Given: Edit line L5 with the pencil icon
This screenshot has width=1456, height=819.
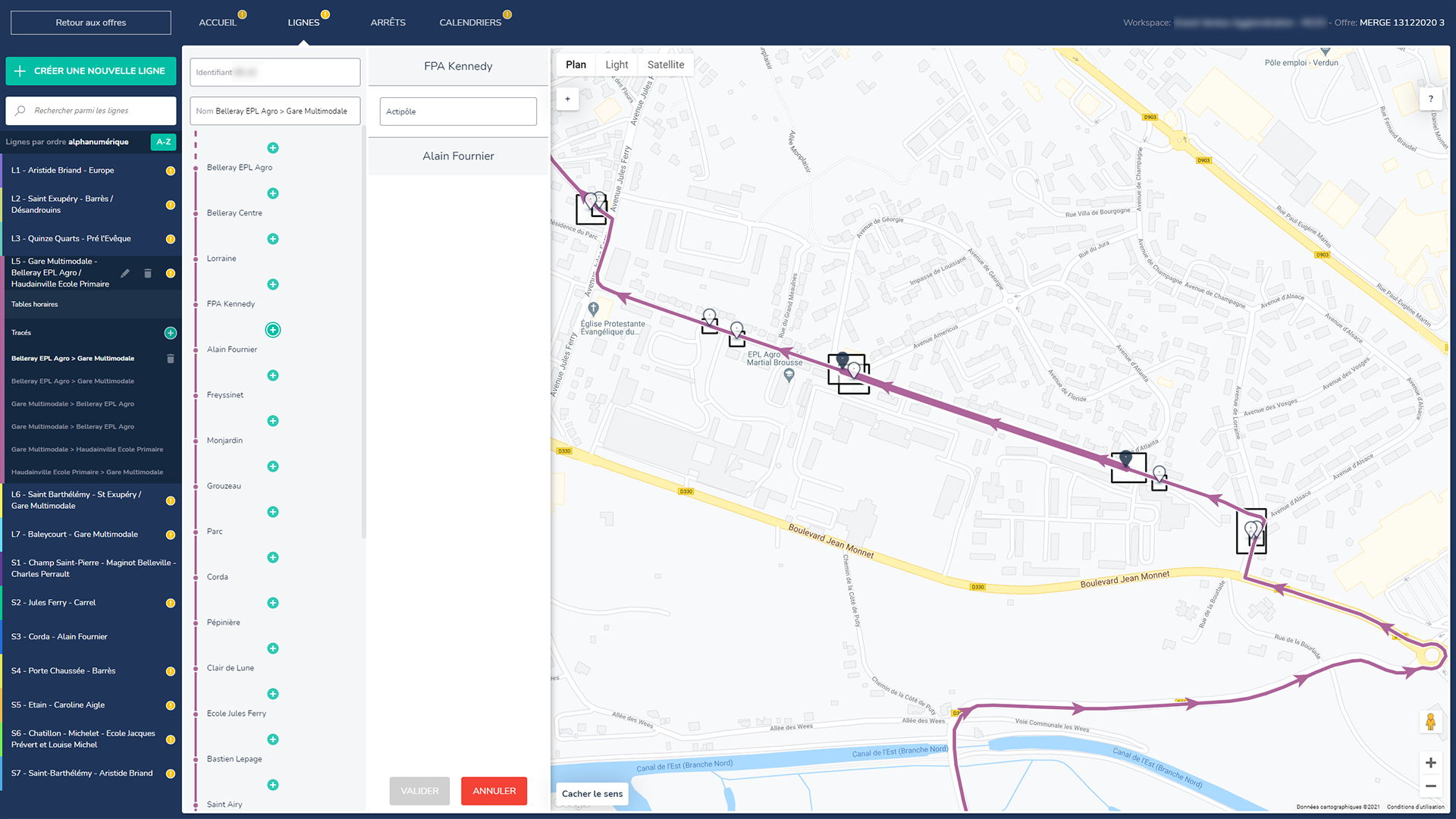Looking at the screenshot, I should coord(125,273).
